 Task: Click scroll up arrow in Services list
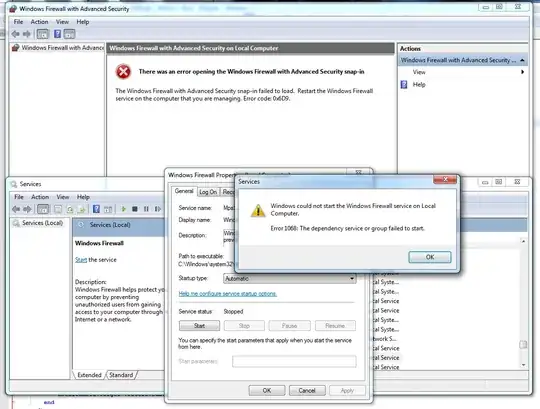(x=523, y=242)
